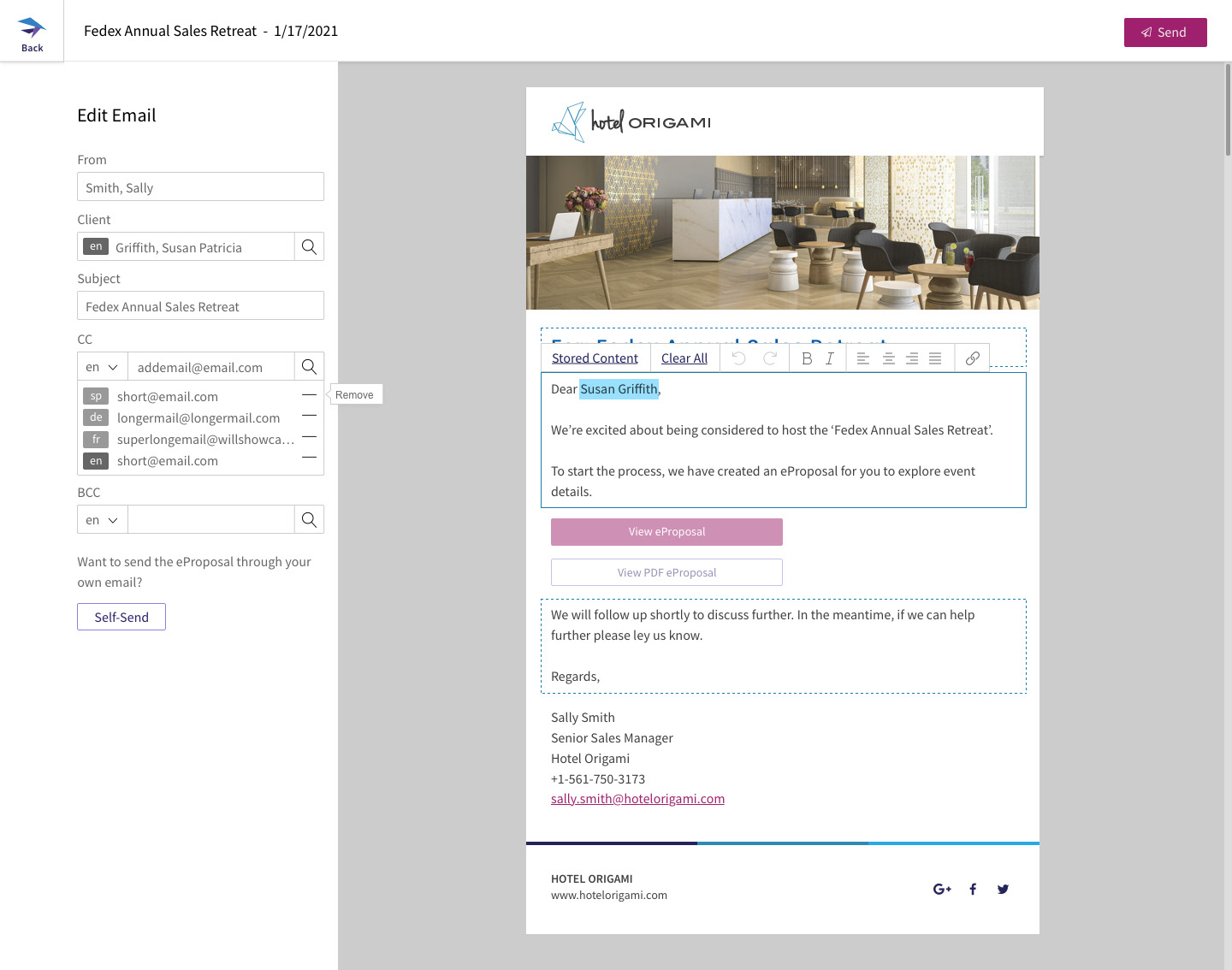Image resolution: width=1232 pixels, height=970 pixels.
Task: Open Stored Content in editor toolbar
Action: click(595, 358)
